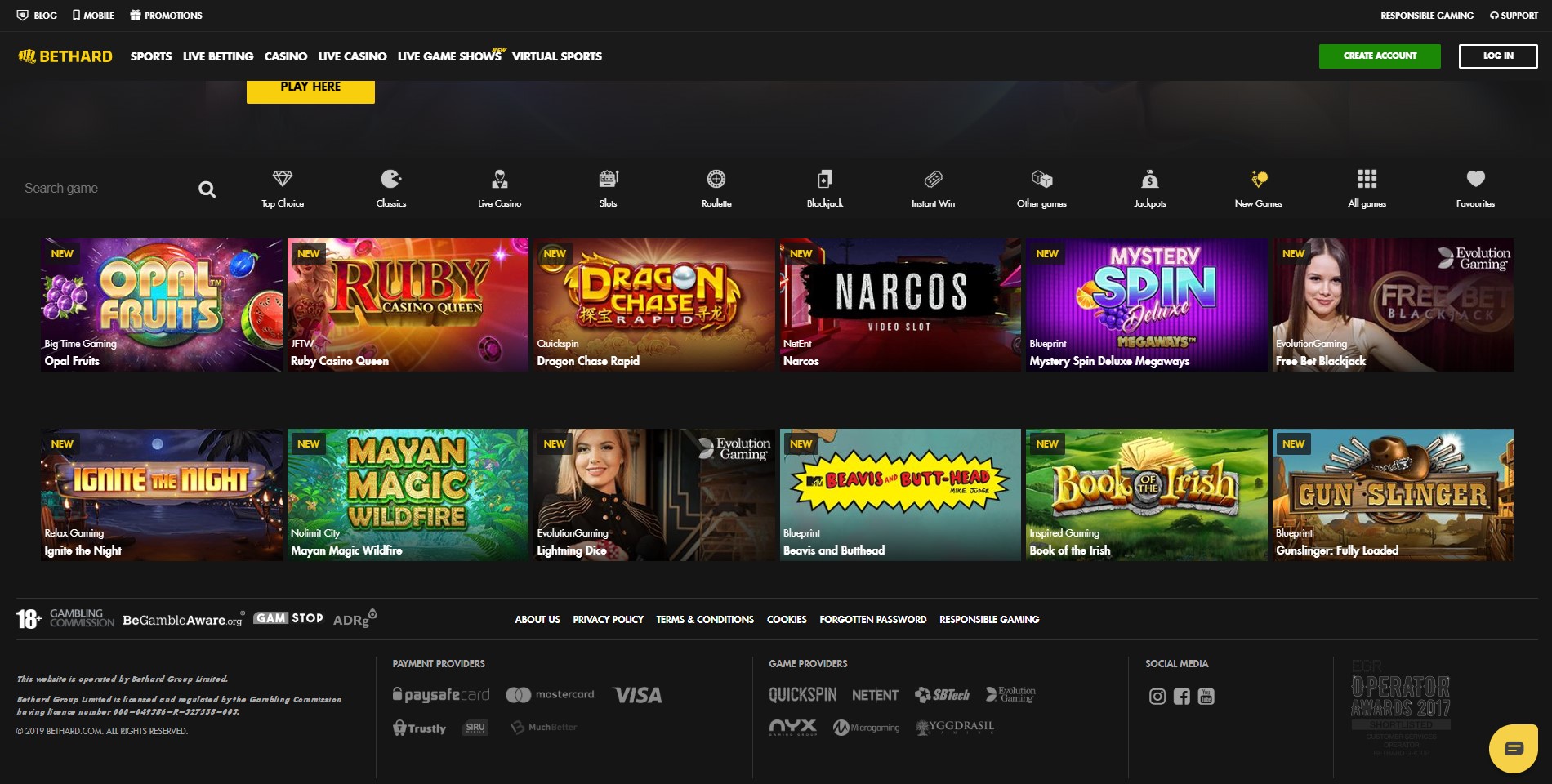Screen dimensions: 1552x784
Task: Open the All games grid icon
Action: tap(1367, 189)
